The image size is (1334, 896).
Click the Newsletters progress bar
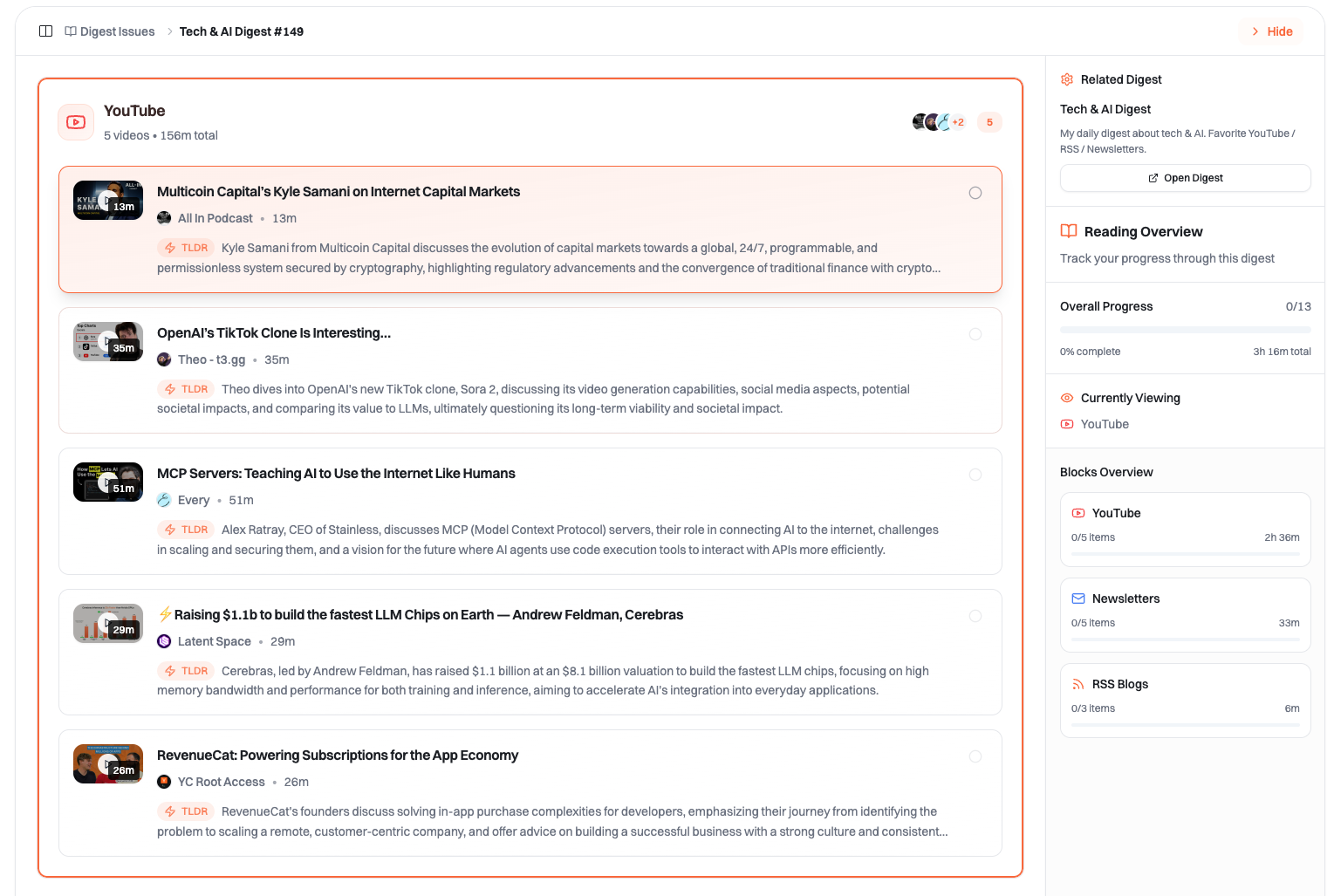click(x=1185, y=640)
